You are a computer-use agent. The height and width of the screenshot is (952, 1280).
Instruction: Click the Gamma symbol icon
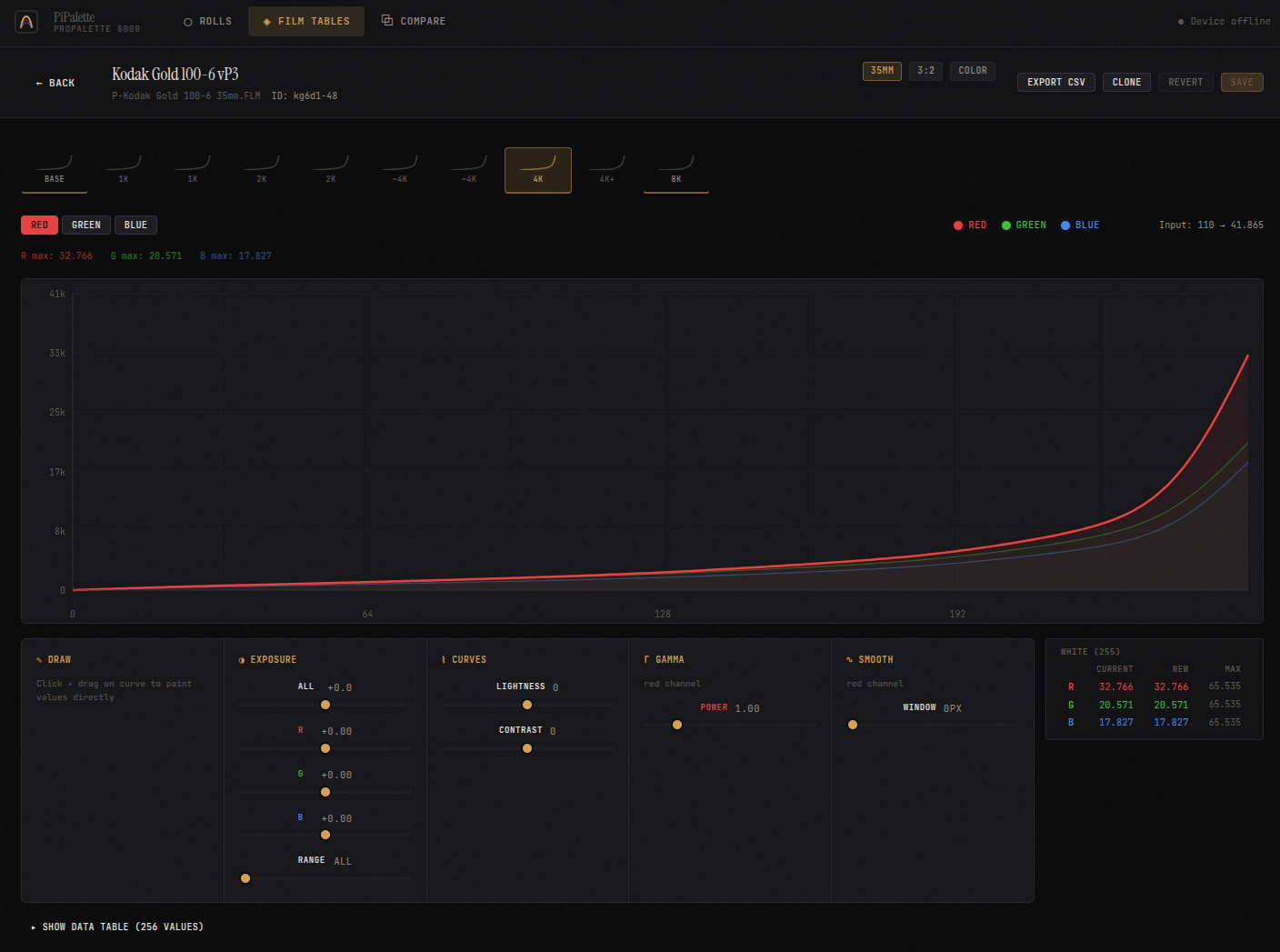coord(646,660)
